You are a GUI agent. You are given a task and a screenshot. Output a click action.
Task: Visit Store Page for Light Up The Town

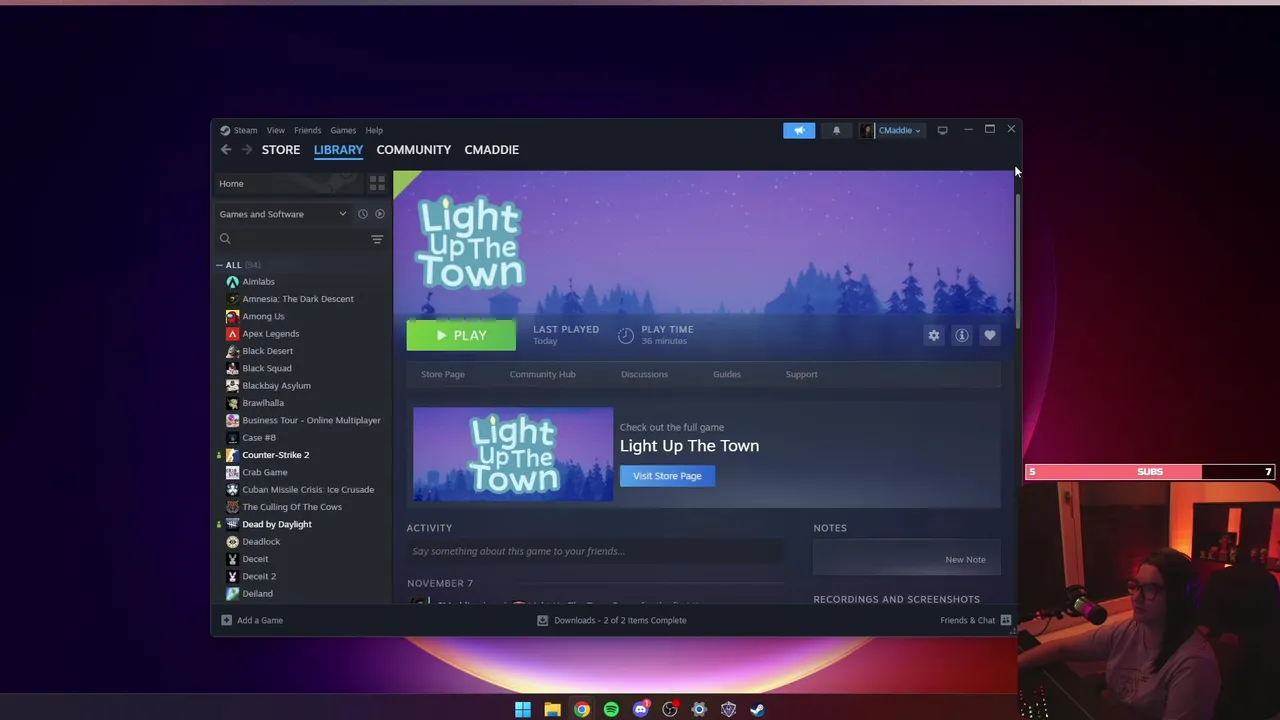[667, 476]
